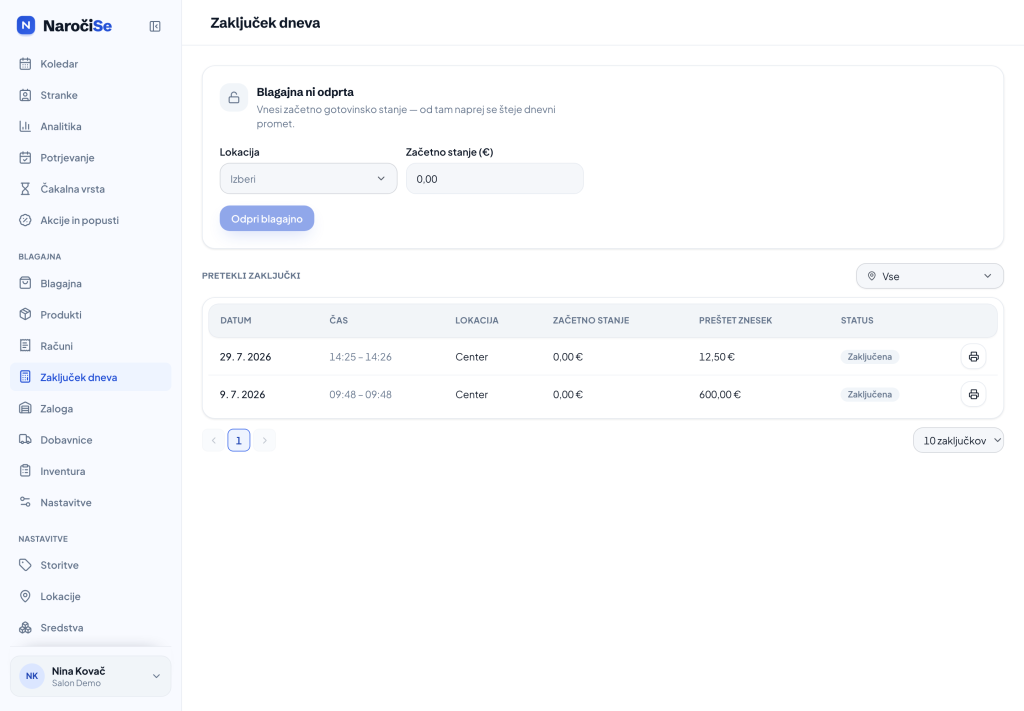
Task: Click the 'Blagajna ni odprta' lock icon
Action: tap(234, 98)
